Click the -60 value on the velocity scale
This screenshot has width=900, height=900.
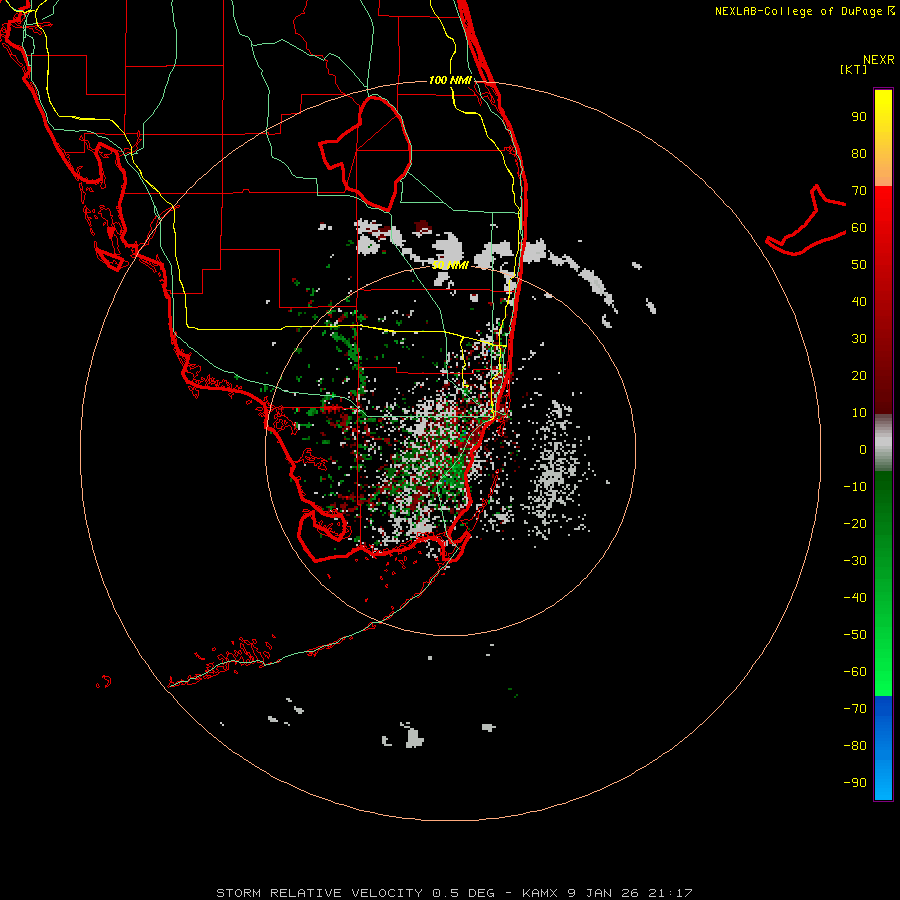point(855,672)
